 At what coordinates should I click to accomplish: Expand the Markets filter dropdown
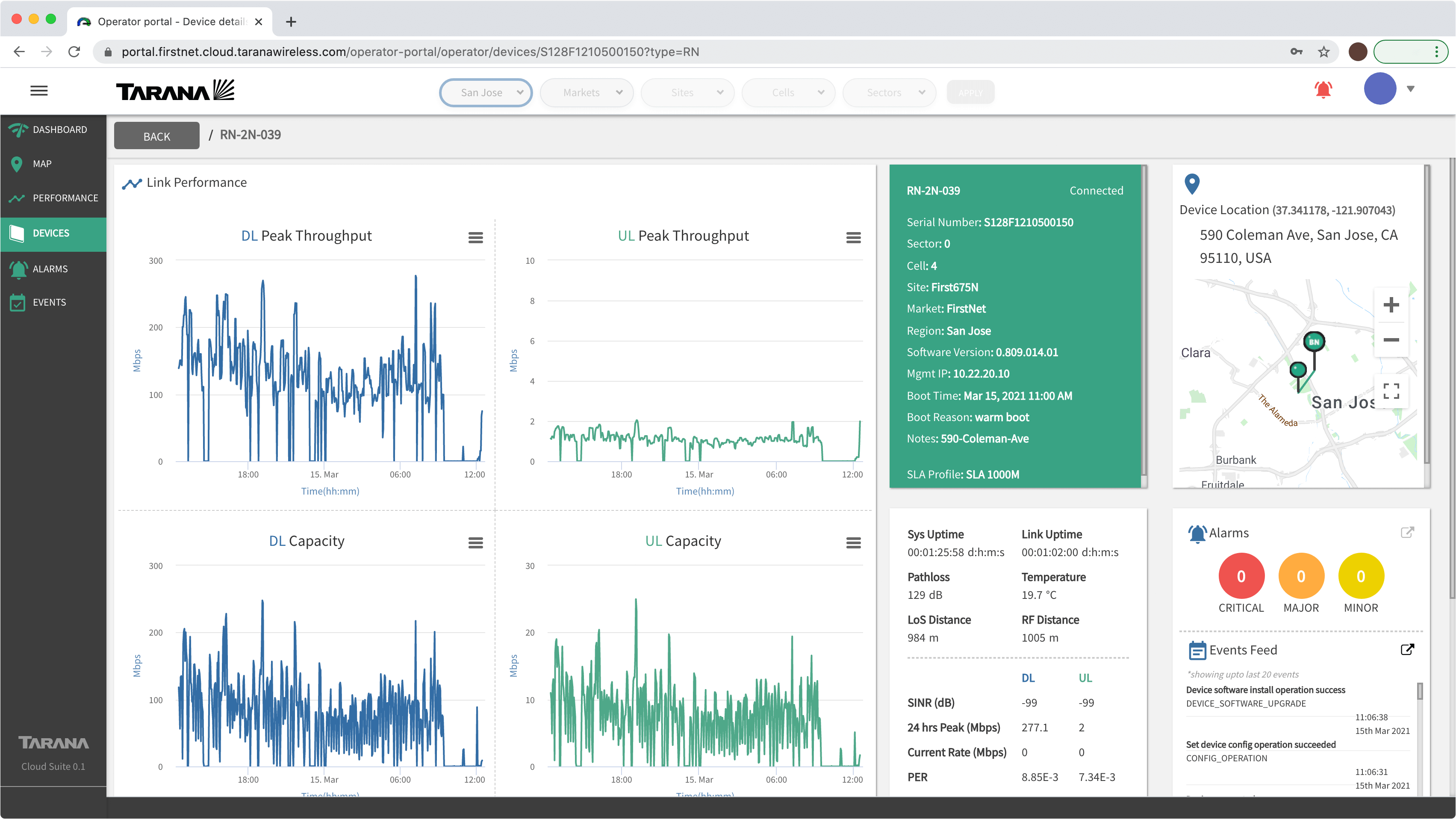click(x=587, y=93)
